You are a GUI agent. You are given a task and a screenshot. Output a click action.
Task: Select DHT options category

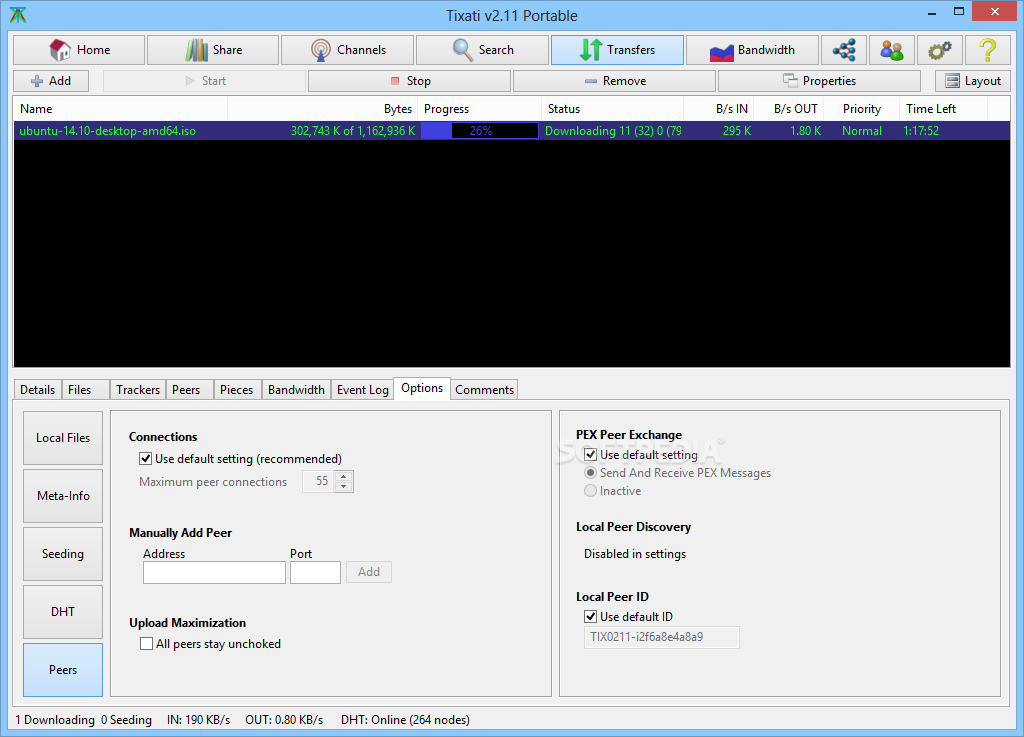click(x=63, y=612)
